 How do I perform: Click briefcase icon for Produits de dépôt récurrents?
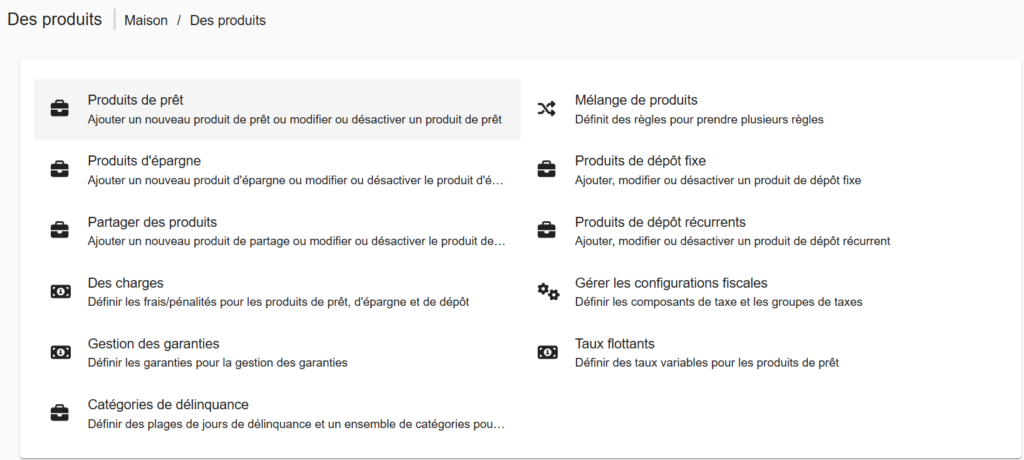point(547,230)
